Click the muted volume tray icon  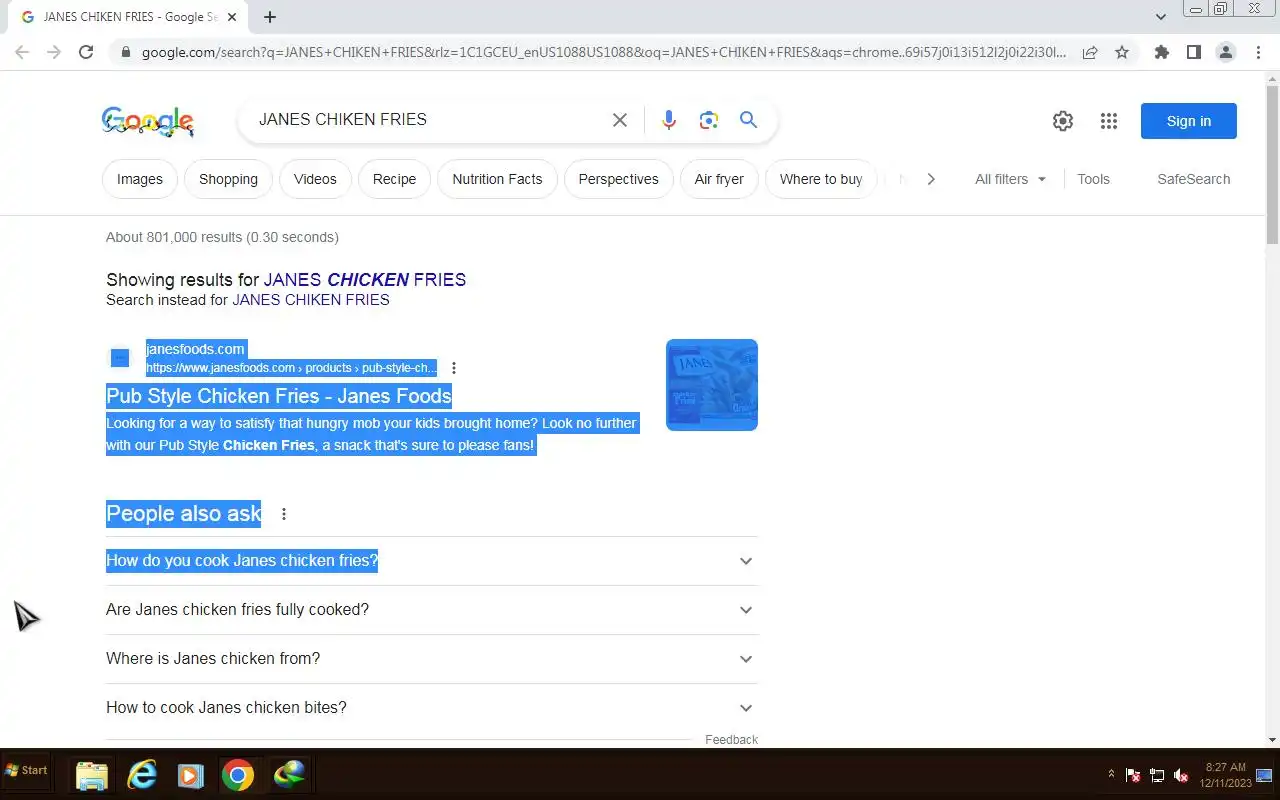(x=1181, y=775)
